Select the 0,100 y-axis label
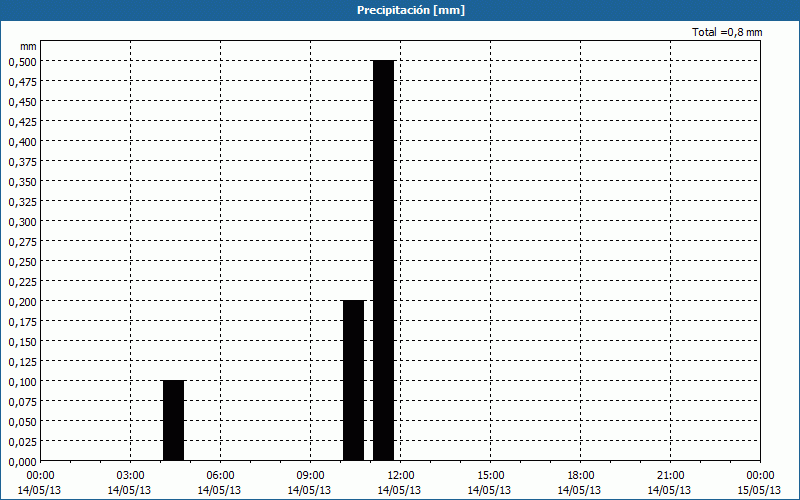 click(22, 382)
